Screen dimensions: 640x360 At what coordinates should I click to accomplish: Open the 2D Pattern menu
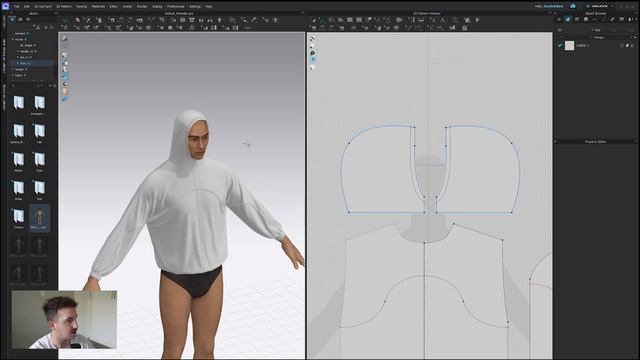[x=64, y=7]
